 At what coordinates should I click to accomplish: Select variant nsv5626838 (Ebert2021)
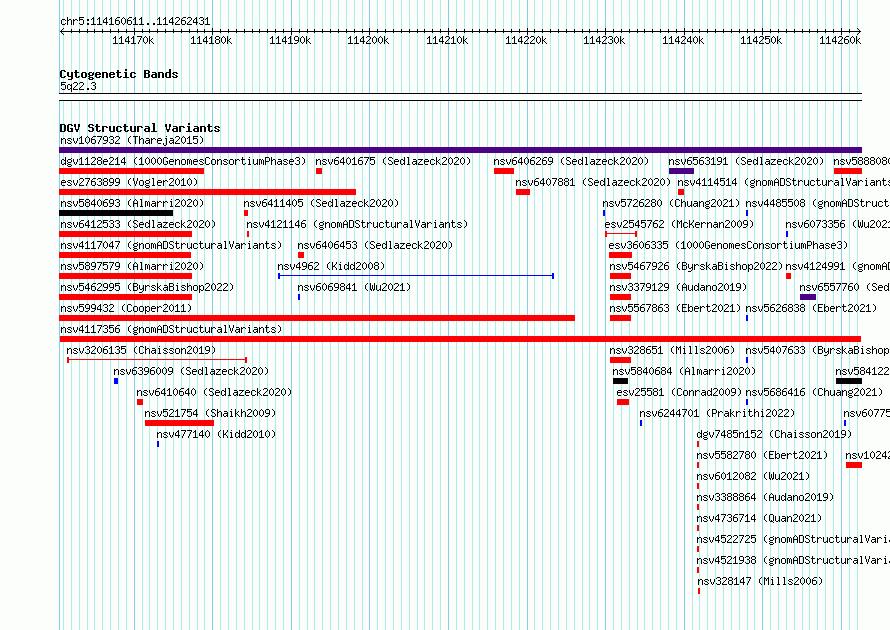[811, 308]
